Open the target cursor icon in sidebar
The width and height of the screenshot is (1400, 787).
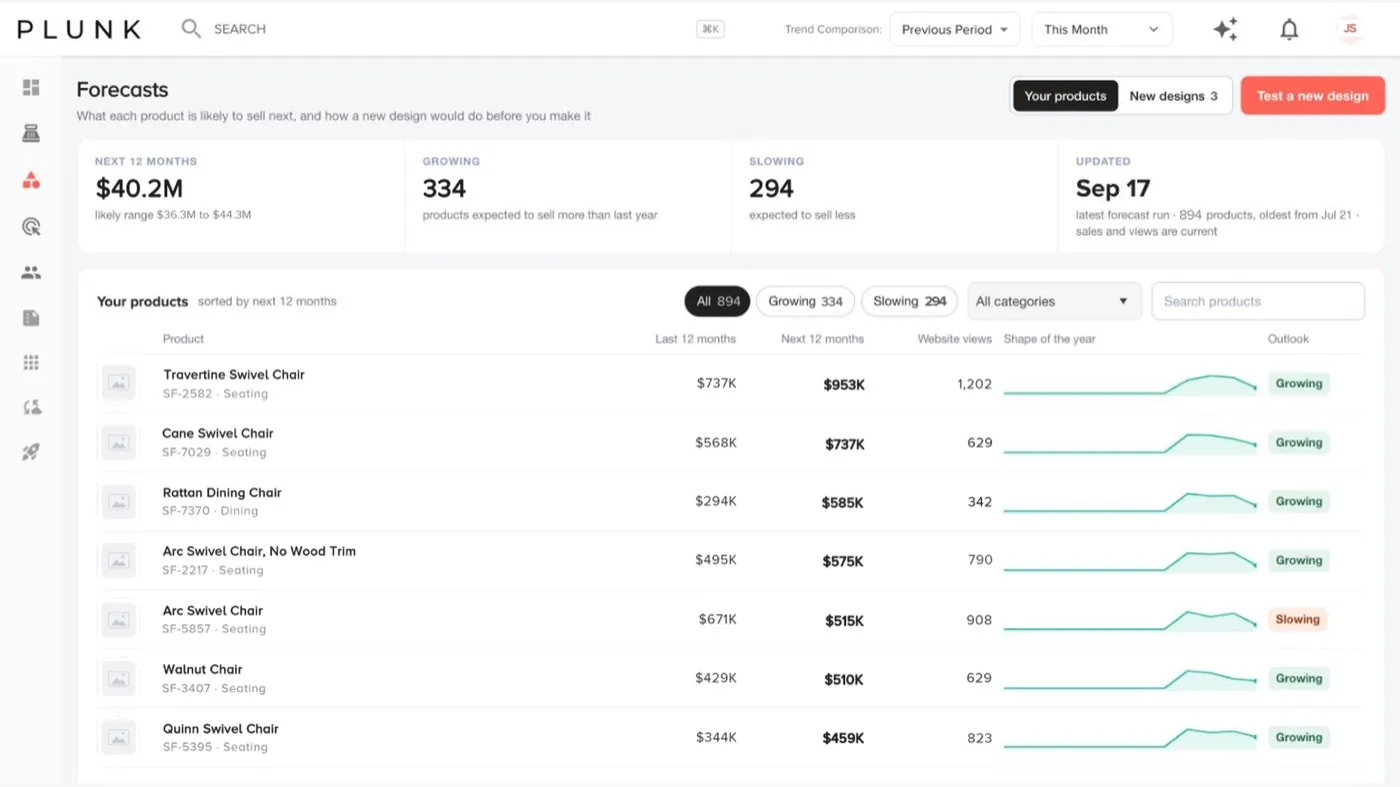[31, 227]
